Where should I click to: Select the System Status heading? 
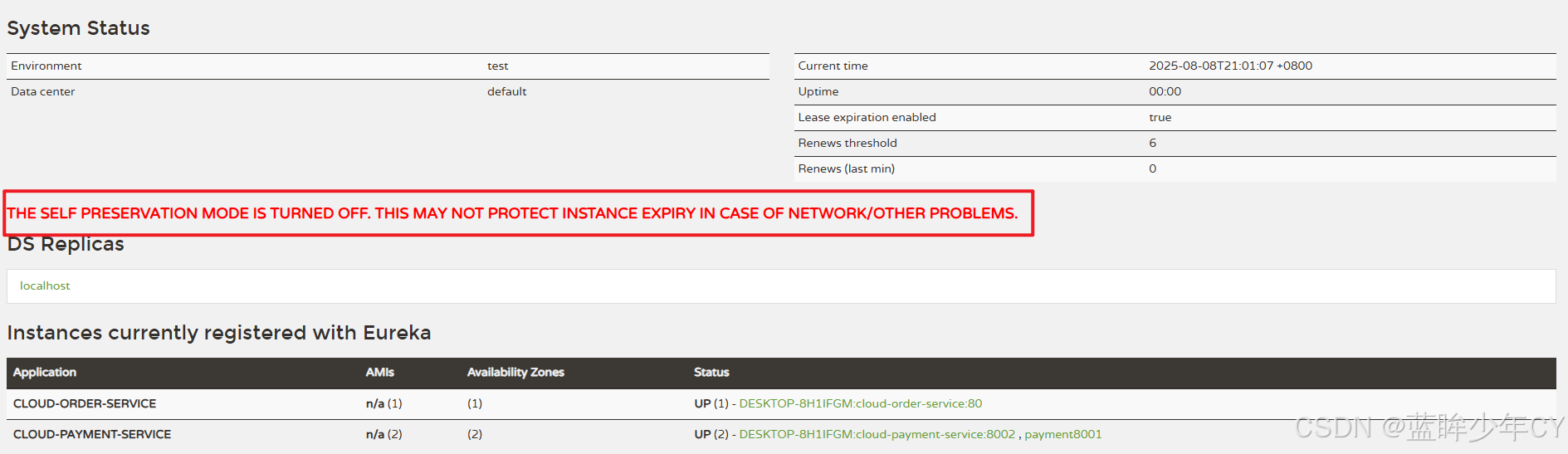[x=79, y=28]
